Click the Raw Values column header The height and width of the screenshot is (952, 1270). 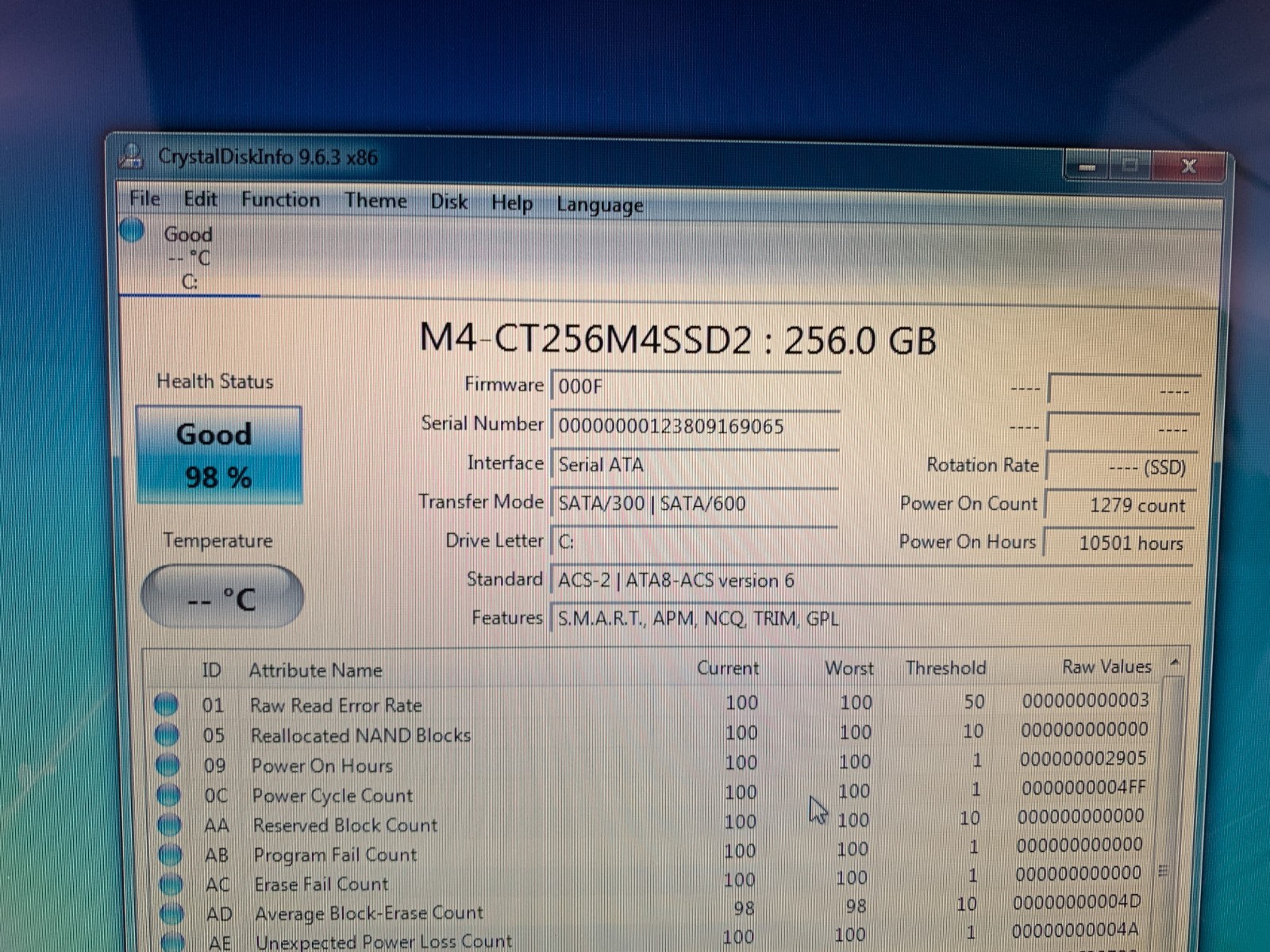(x=1106, y=666)
